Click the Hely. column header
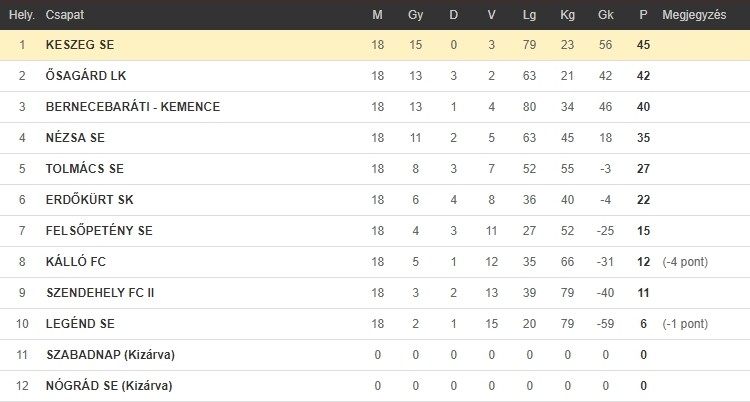750x402 pixels. (x=22, y=15)
